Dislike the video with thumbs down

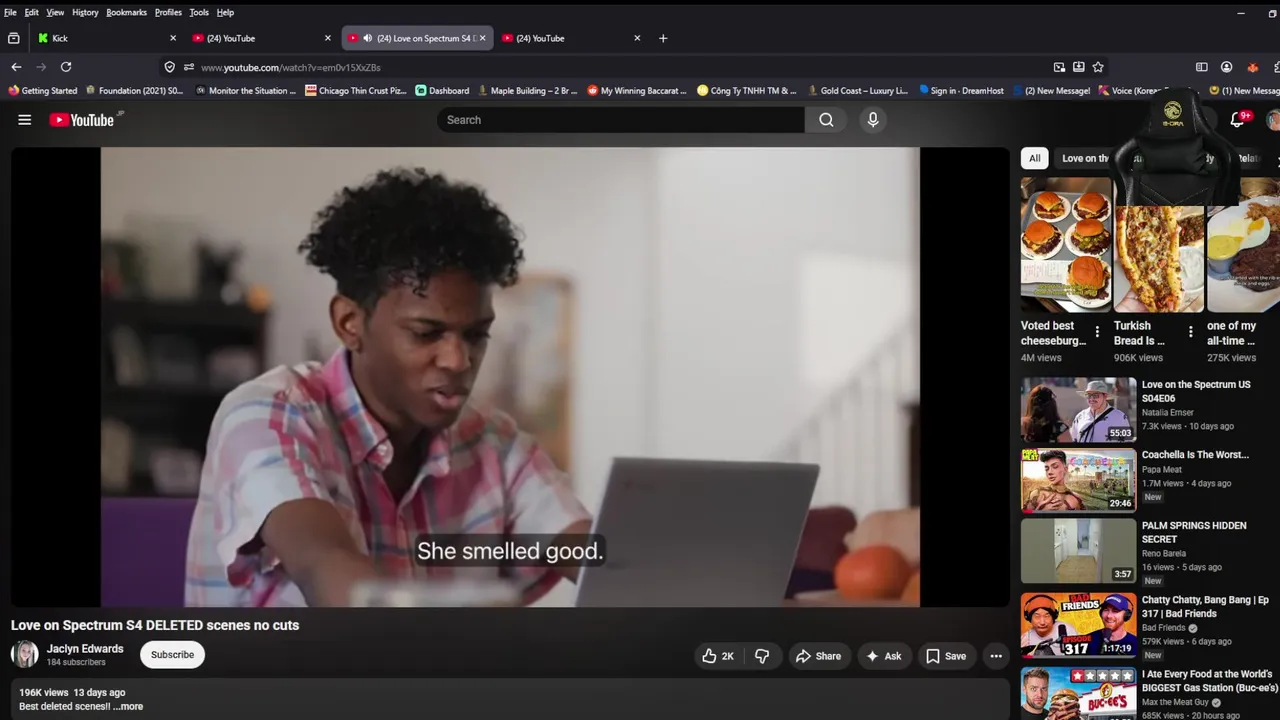click(x=762, y=656)
